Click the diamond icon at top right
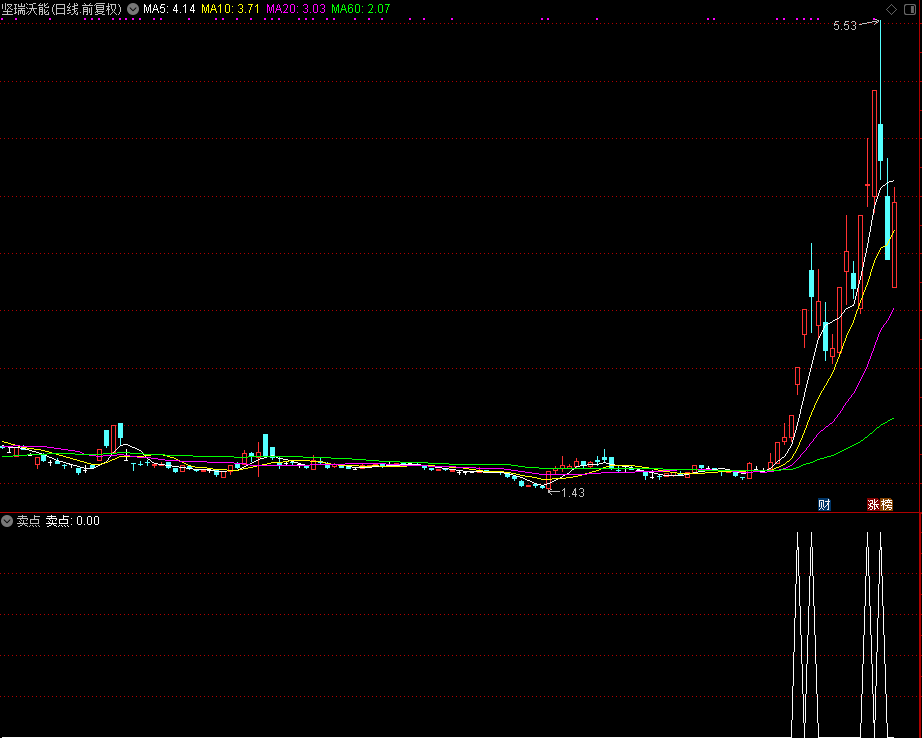Screen dimensions: 922x738 coord(891,9)
